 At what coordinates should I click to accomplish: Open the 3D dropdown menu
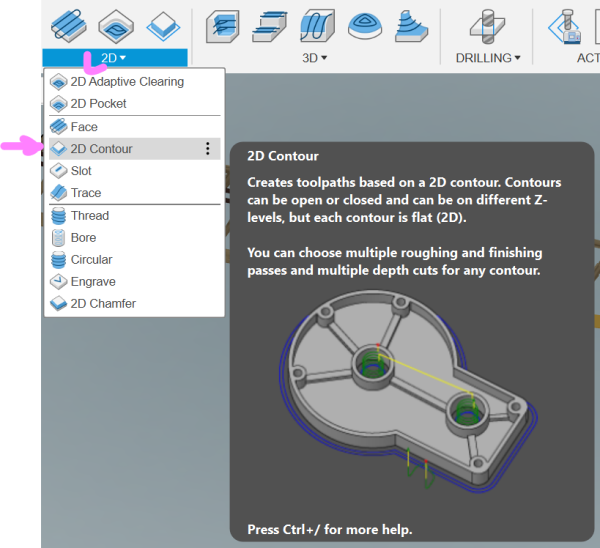(315, 58)
